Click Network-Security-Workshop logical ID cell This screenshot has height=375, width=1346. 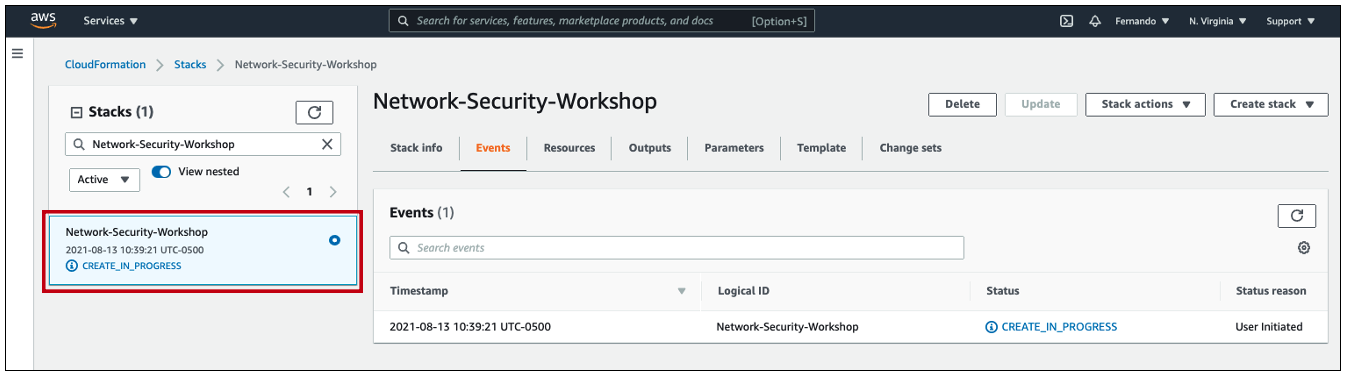tap(787, 327)
